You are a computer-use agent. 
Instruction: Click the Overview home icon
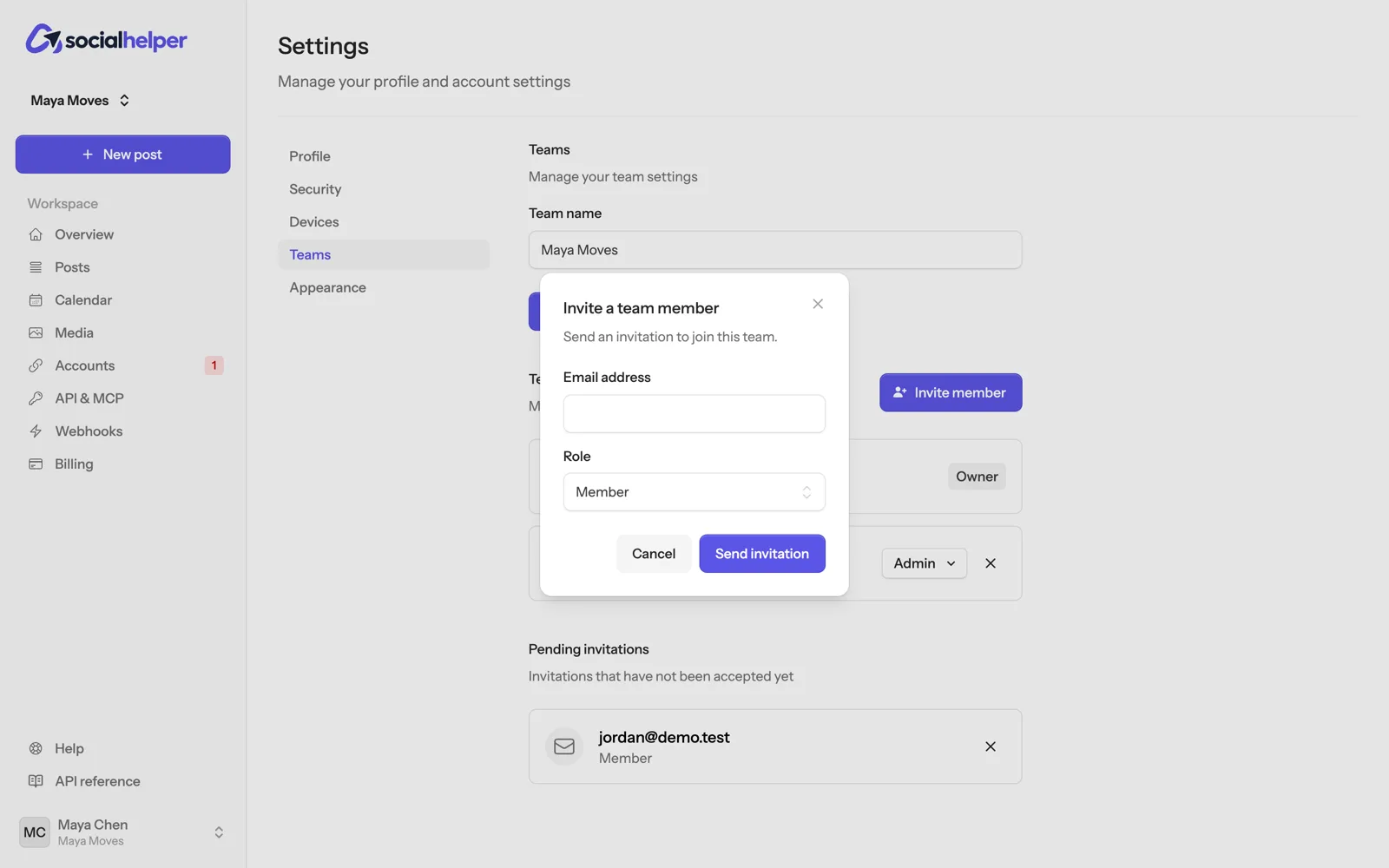click(x=36, y=234)
